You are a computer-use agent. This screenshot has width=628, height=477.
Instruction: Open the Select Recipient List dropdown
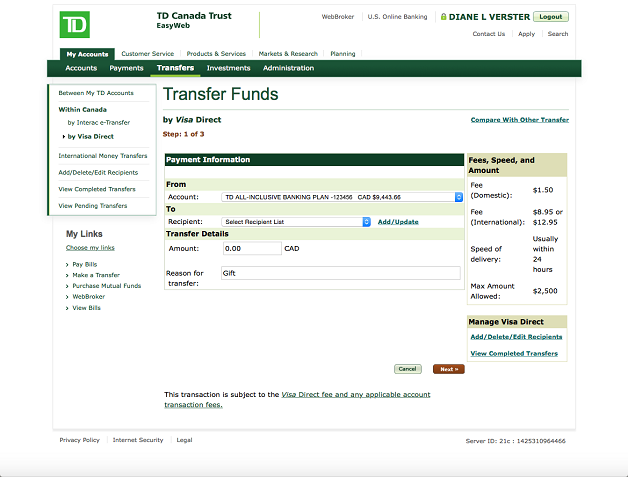pyautogui.click(x=296, y=222)
